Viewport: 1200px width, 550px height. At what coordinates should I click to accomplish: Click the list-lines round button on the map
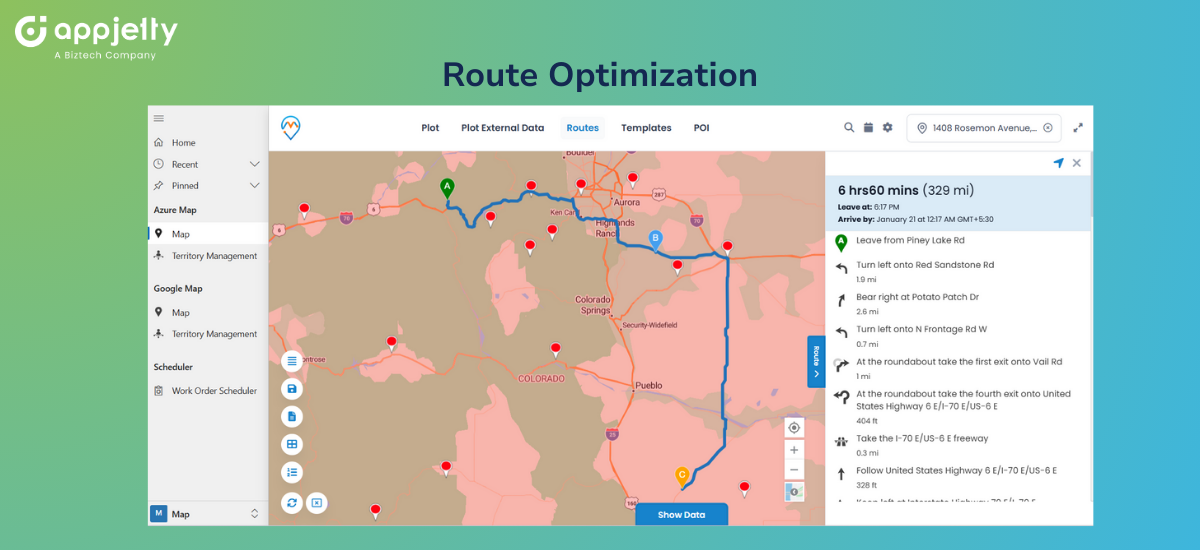292,361
